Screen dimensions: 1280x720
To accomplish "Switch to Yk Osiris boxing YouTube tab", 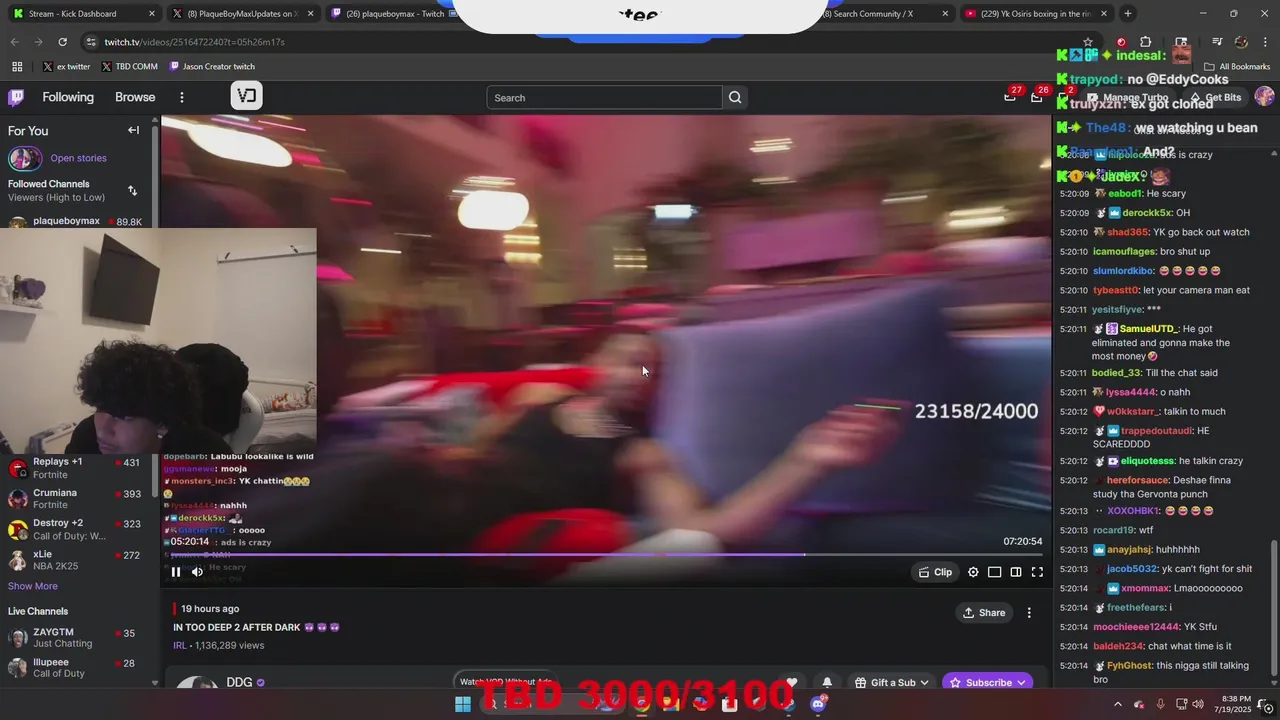I will (x=1035, y=14).
